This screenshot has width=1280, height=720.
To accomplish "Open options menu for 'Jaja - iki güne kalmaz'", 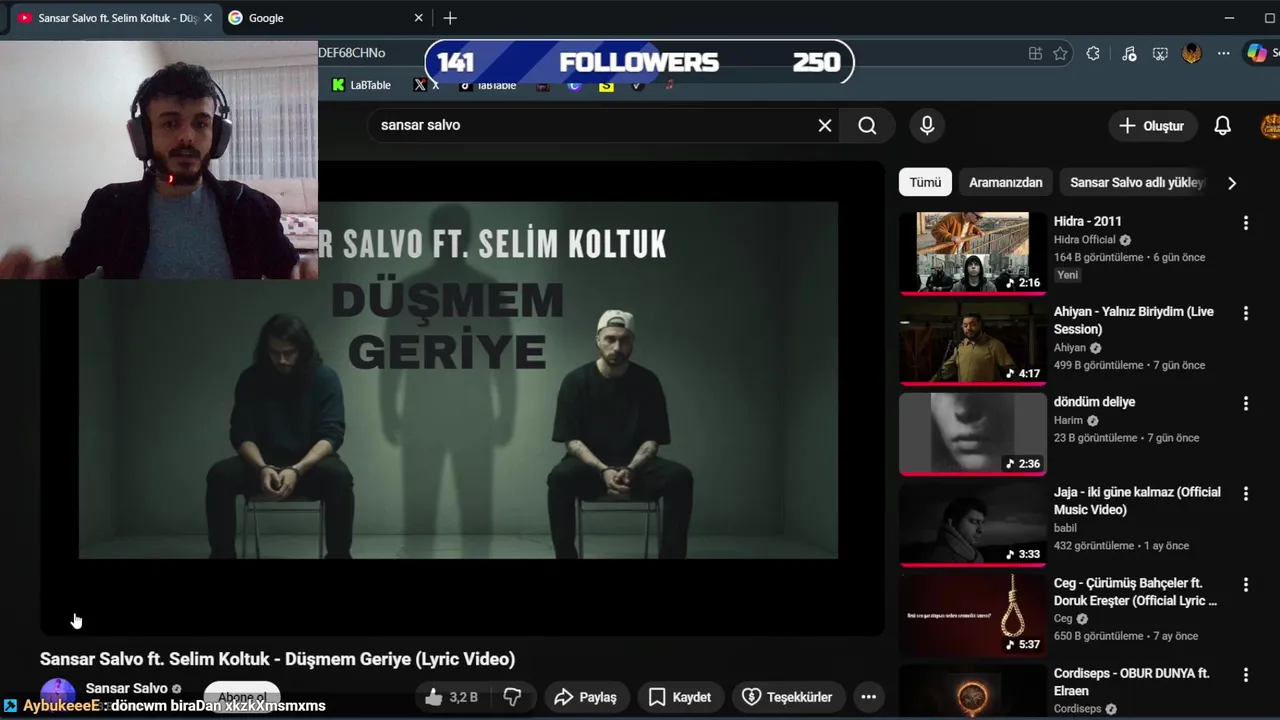I will pos(1245,494).
